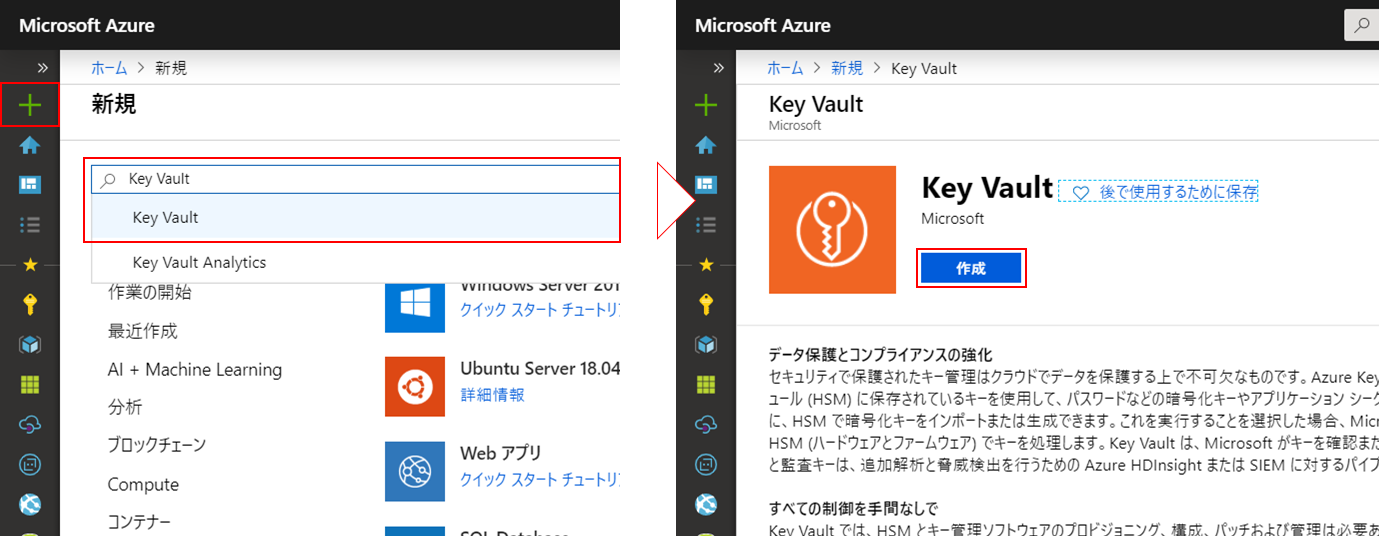Open the yellow key icon in right portal sidebar
This screenshot has width=1379, height=536.
(x=706, y=304)
